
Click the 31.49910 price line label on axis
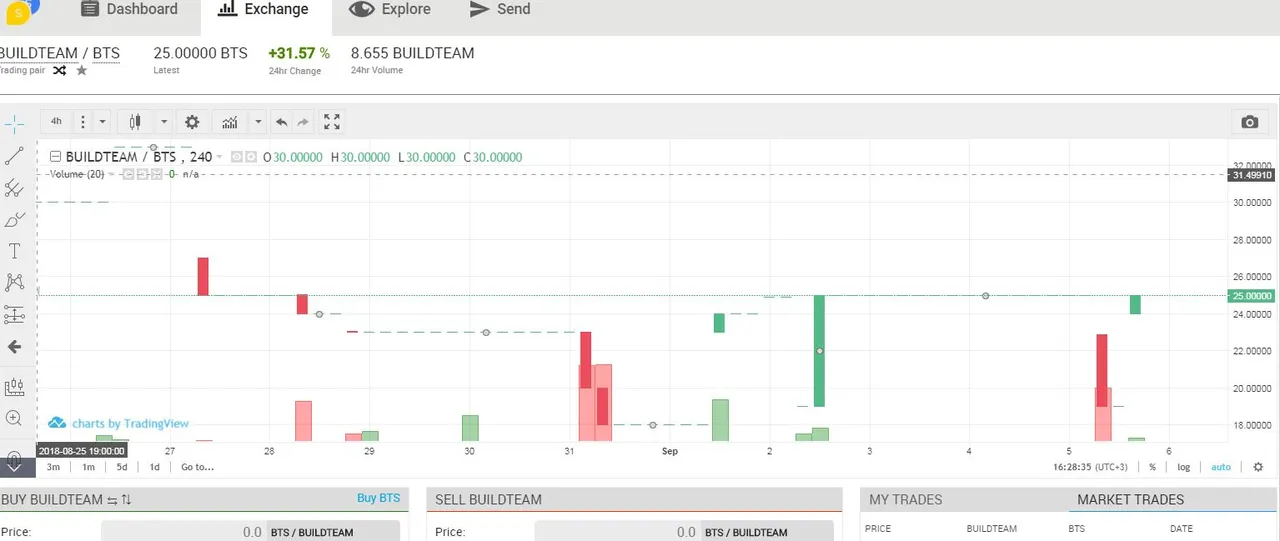[1251, 175]
